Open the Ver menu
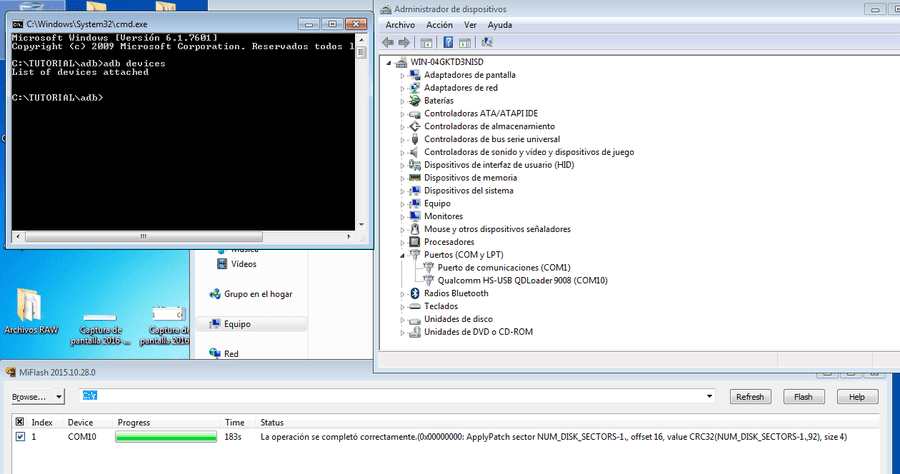This screenshot has height=474, width=900. click(470, 25)
